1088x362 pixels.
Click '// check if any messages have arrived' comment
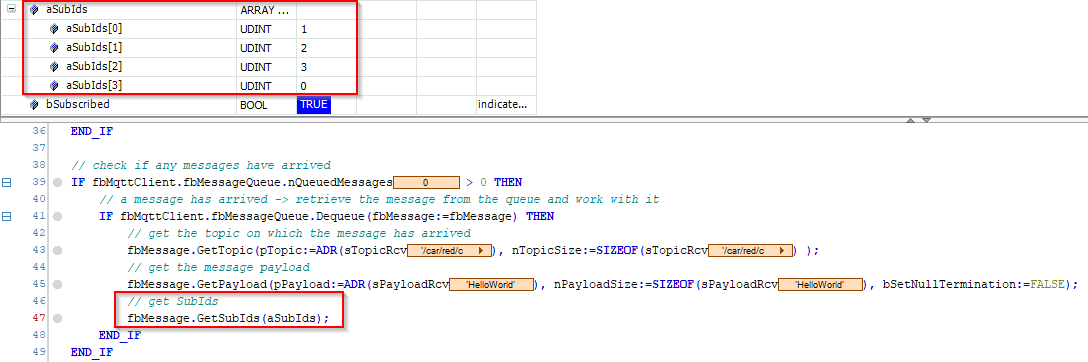[201, 166]
